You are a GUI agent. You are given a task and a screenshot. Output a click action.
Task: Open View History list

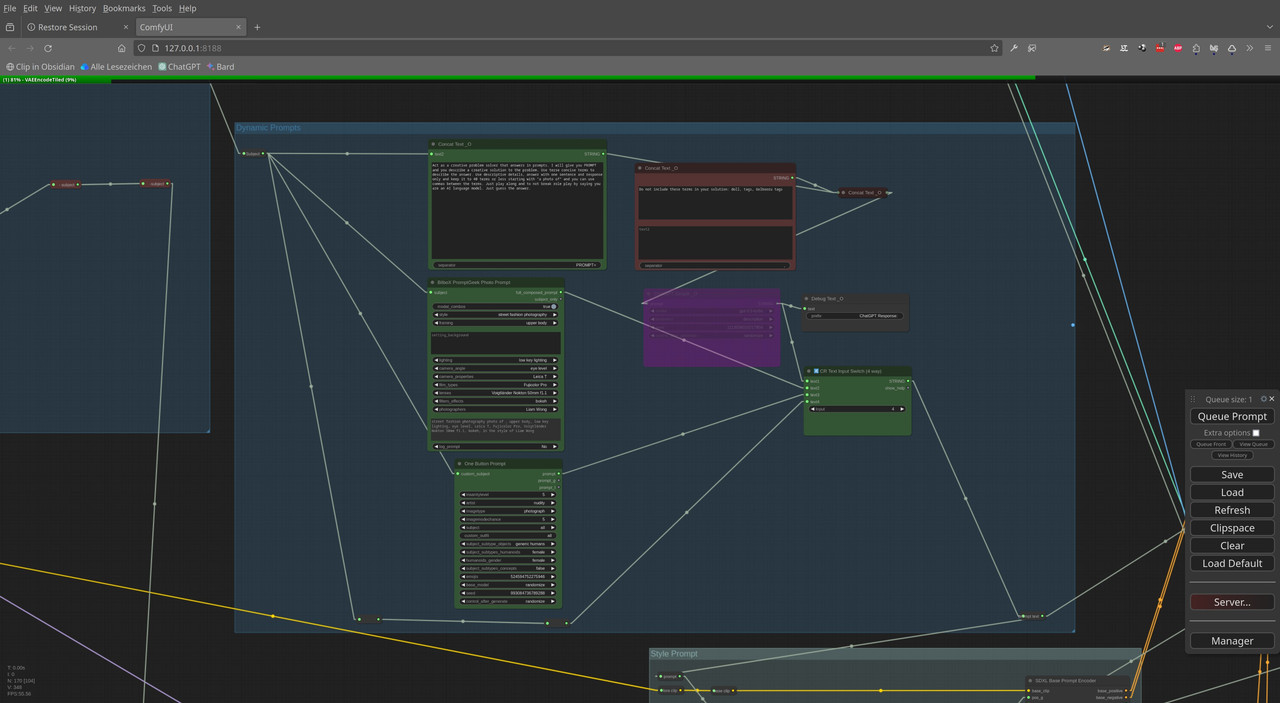[x=1232, y=455]
